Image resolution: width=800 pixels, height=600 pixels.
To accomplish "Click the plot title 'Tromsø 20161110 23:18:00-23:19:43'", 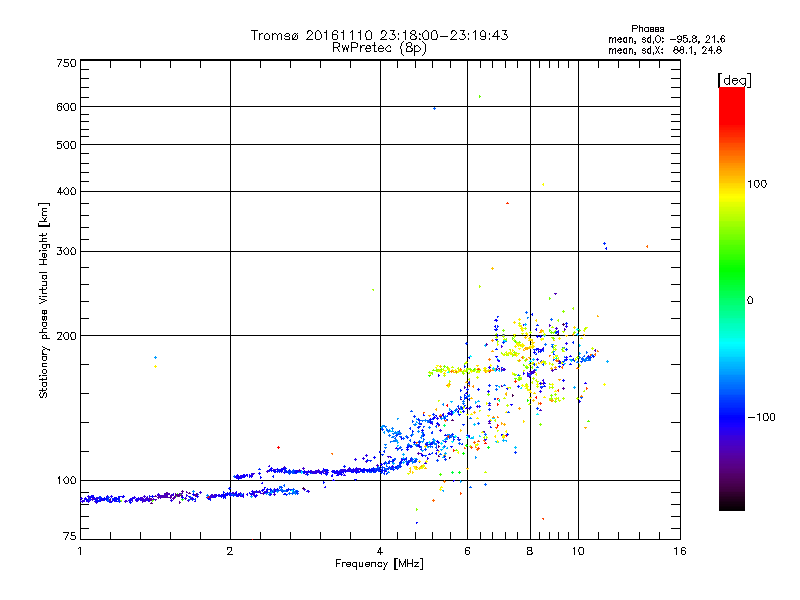I will click(x=379, y=35).
